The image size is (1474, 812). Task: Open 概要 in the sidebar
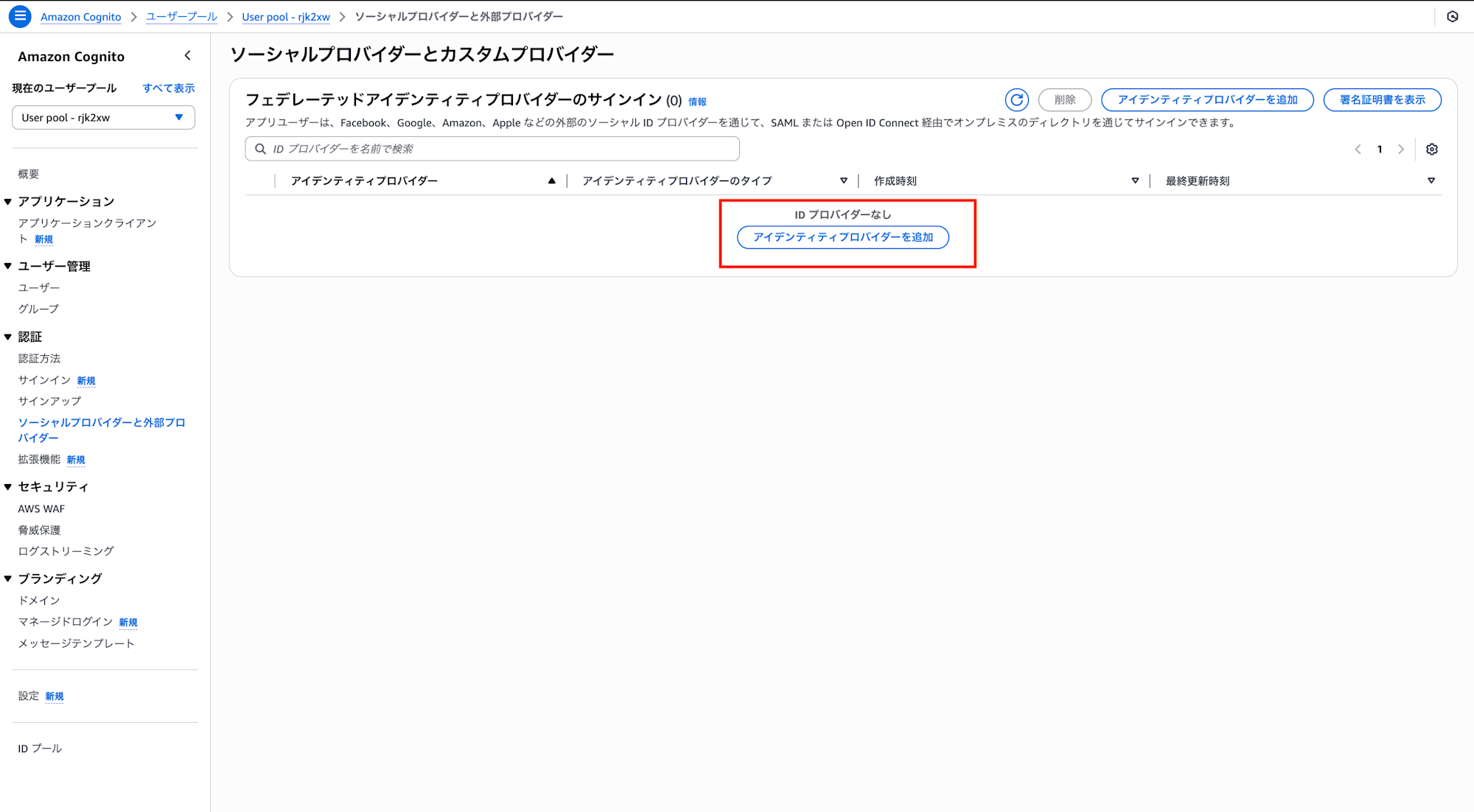tap(29, 174)
